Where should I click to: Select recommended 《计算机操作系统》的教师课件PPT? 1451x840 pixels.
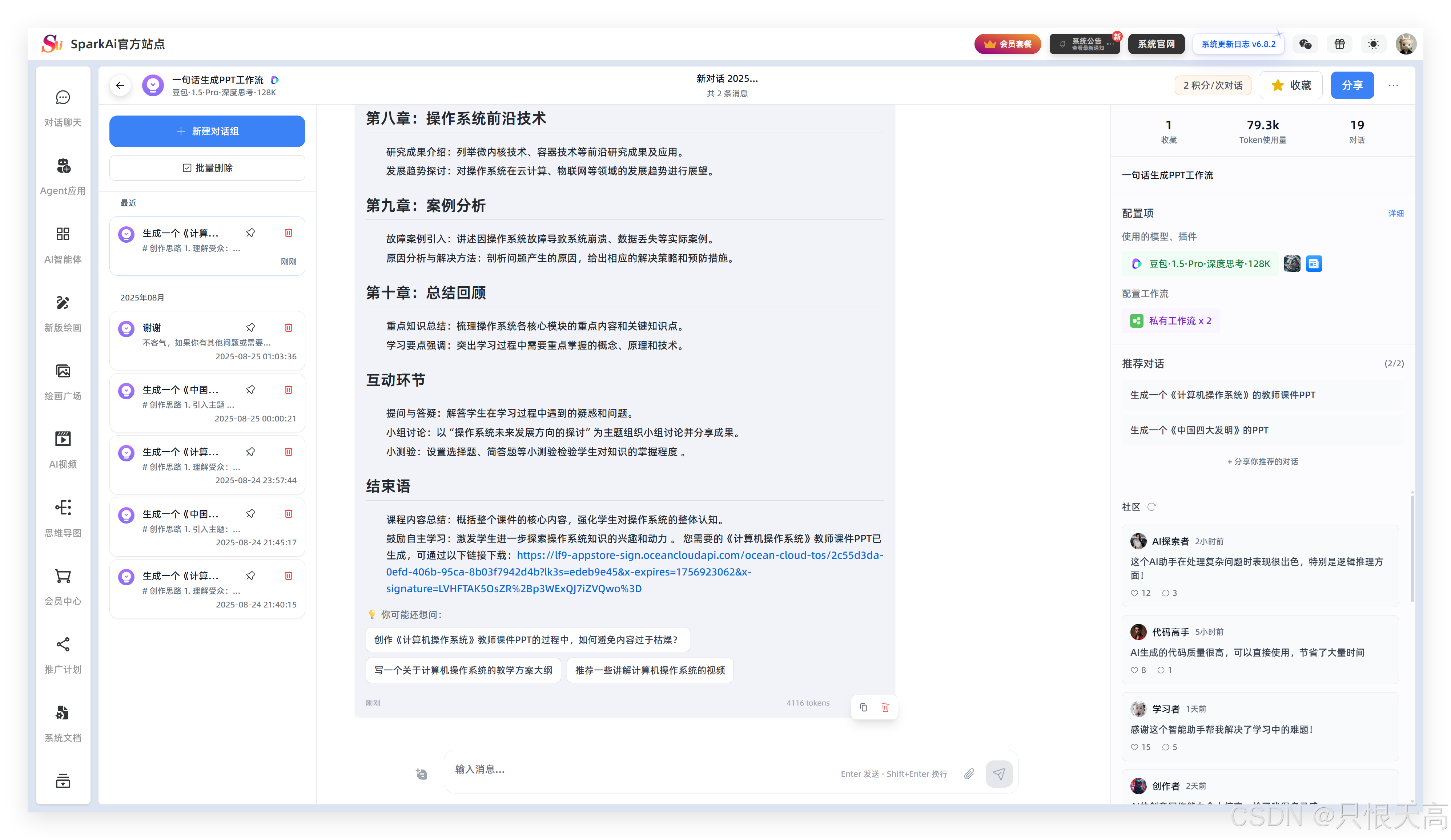[x=1262, y=395]
